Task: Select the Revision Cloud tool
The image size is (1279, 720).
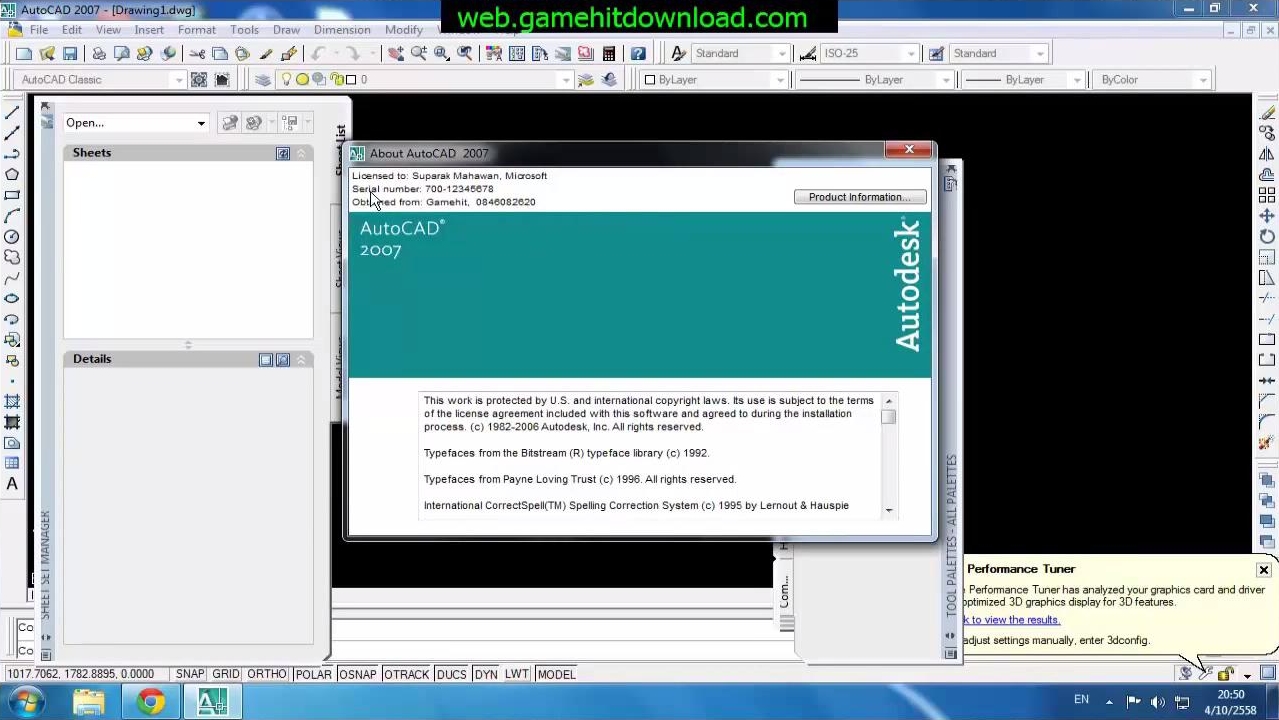Action: 12,258
